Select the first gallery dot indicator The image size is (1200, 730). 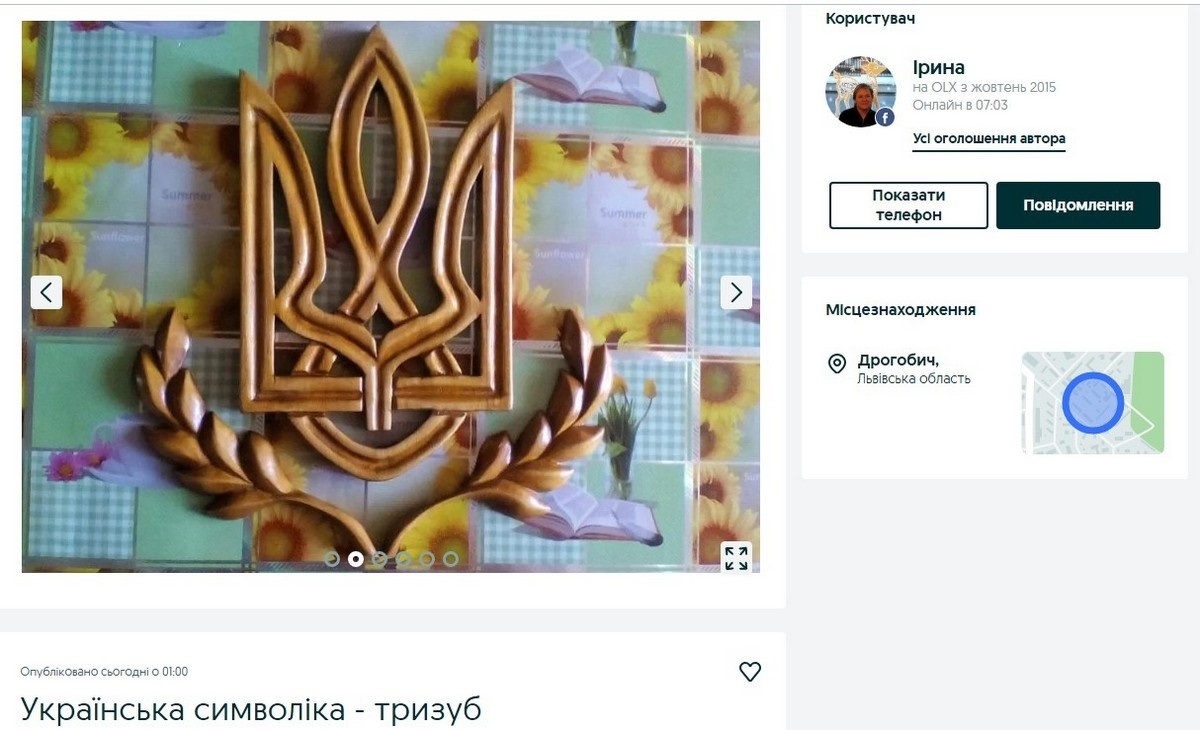pyautogui.click(x=332, y=559)
